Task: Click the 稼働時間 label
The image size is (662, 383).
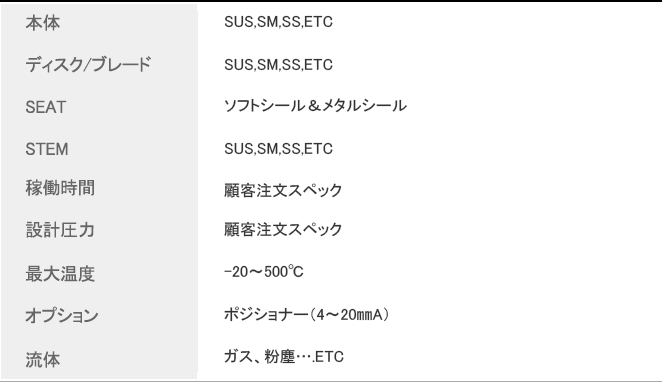Action: point(60,188)
